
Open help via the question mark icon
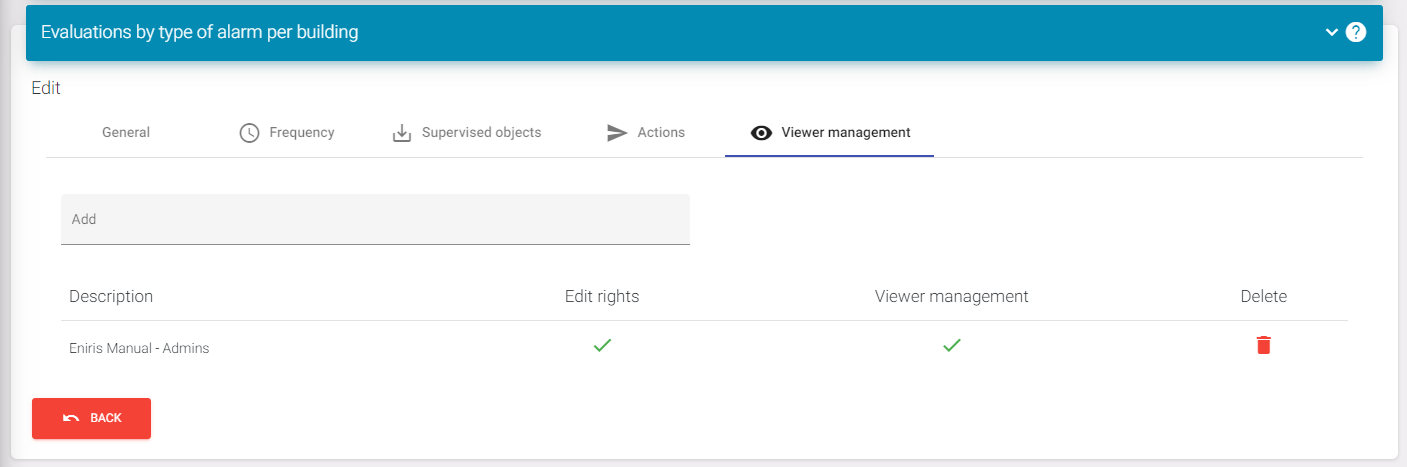pyautogui.click(x=1356, y=32)
